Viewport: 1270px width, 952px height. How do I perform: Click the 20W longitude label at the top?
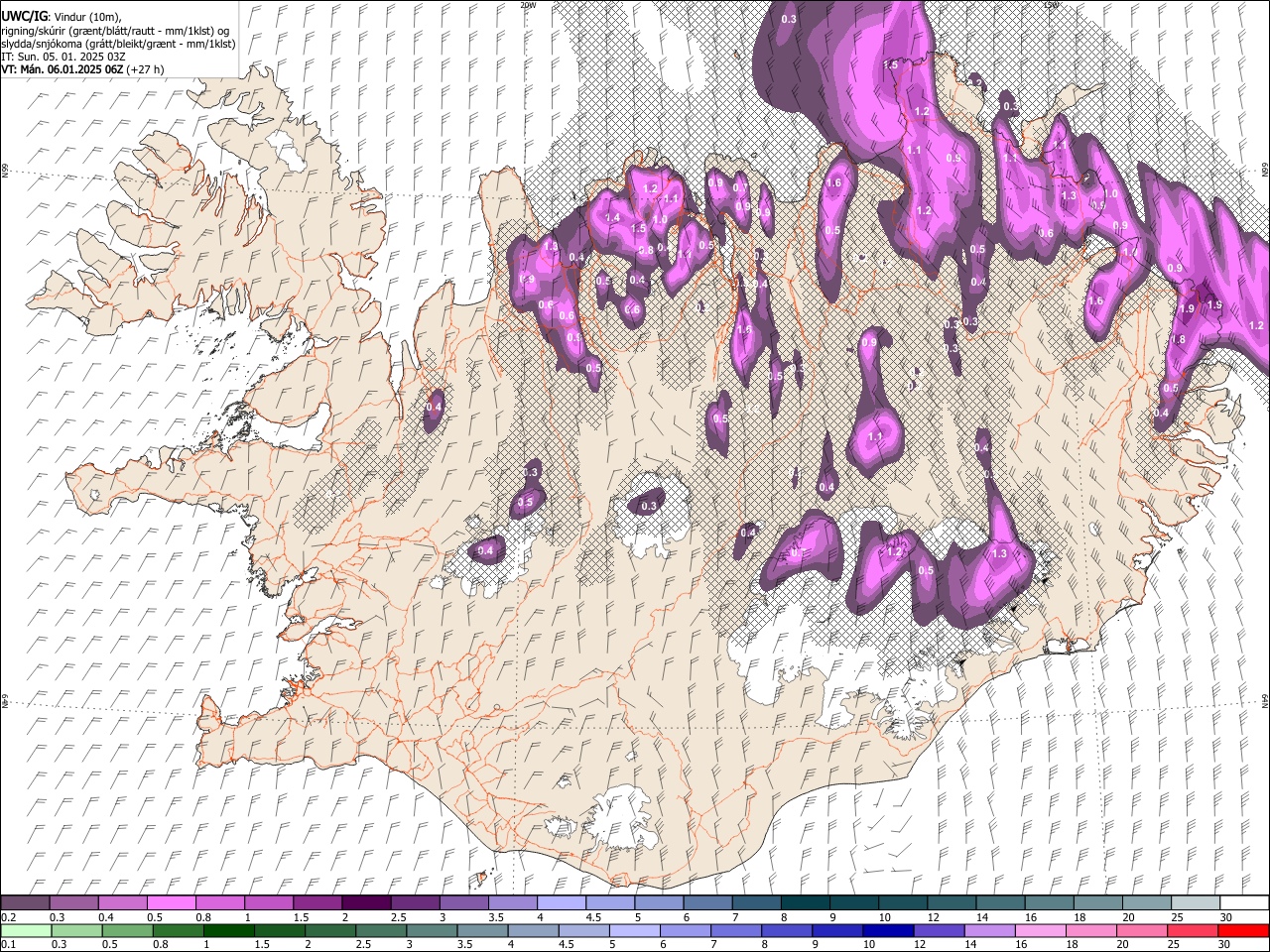(x=527, y=4)
